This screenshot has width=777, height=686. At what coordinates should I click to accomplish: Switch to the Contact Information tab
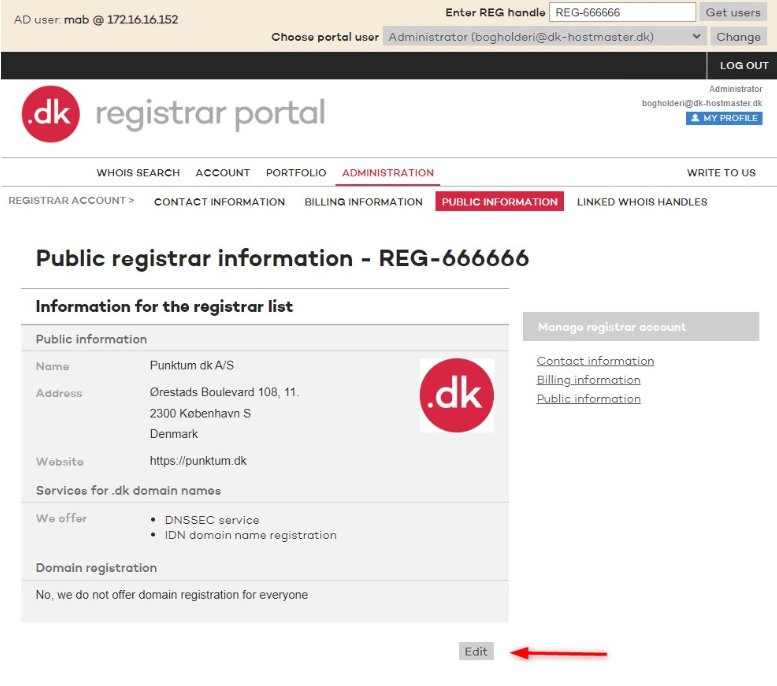click(x=219, y=202)
